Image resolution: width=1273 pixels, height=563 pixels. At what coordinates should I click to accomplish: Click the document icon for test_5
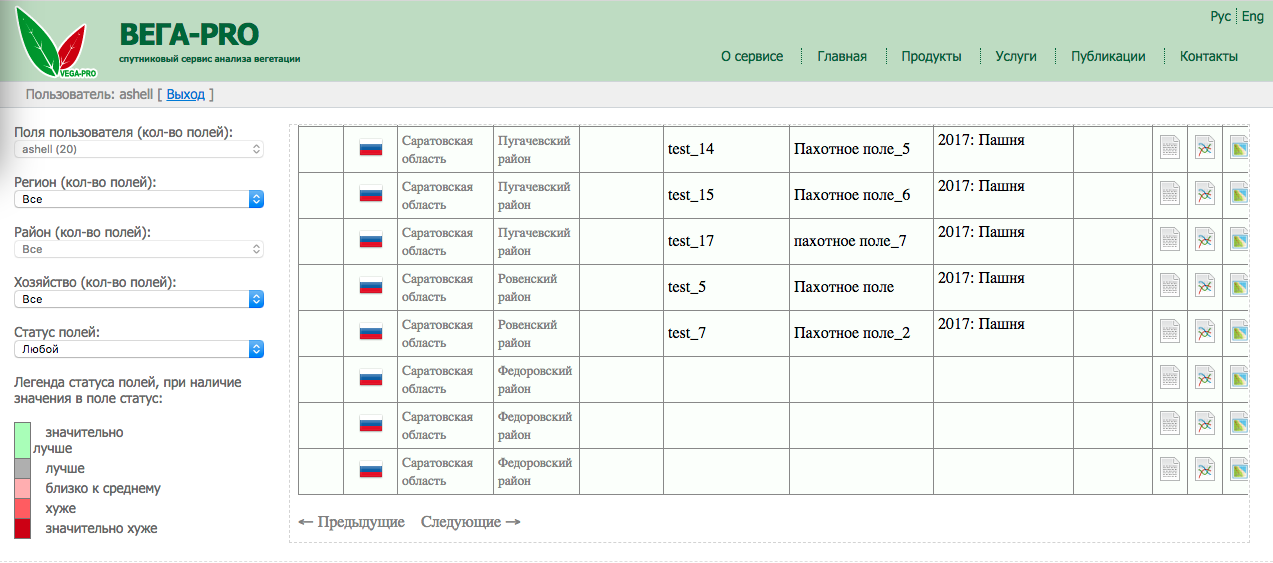1169,287
